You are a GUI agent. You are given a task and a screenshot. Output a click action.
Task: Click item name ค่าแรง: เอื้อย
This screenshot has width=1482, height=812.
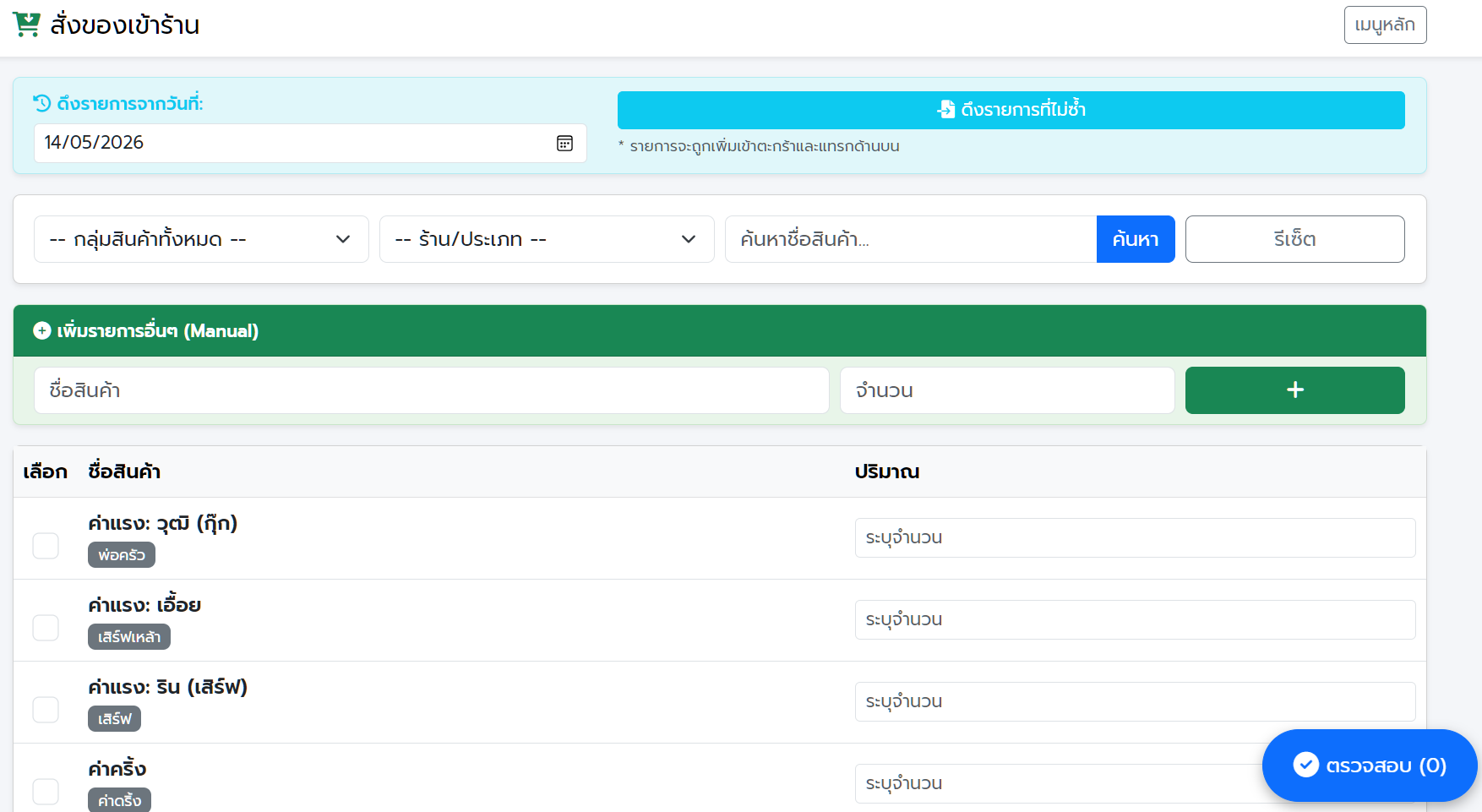(x=144, y=605)
